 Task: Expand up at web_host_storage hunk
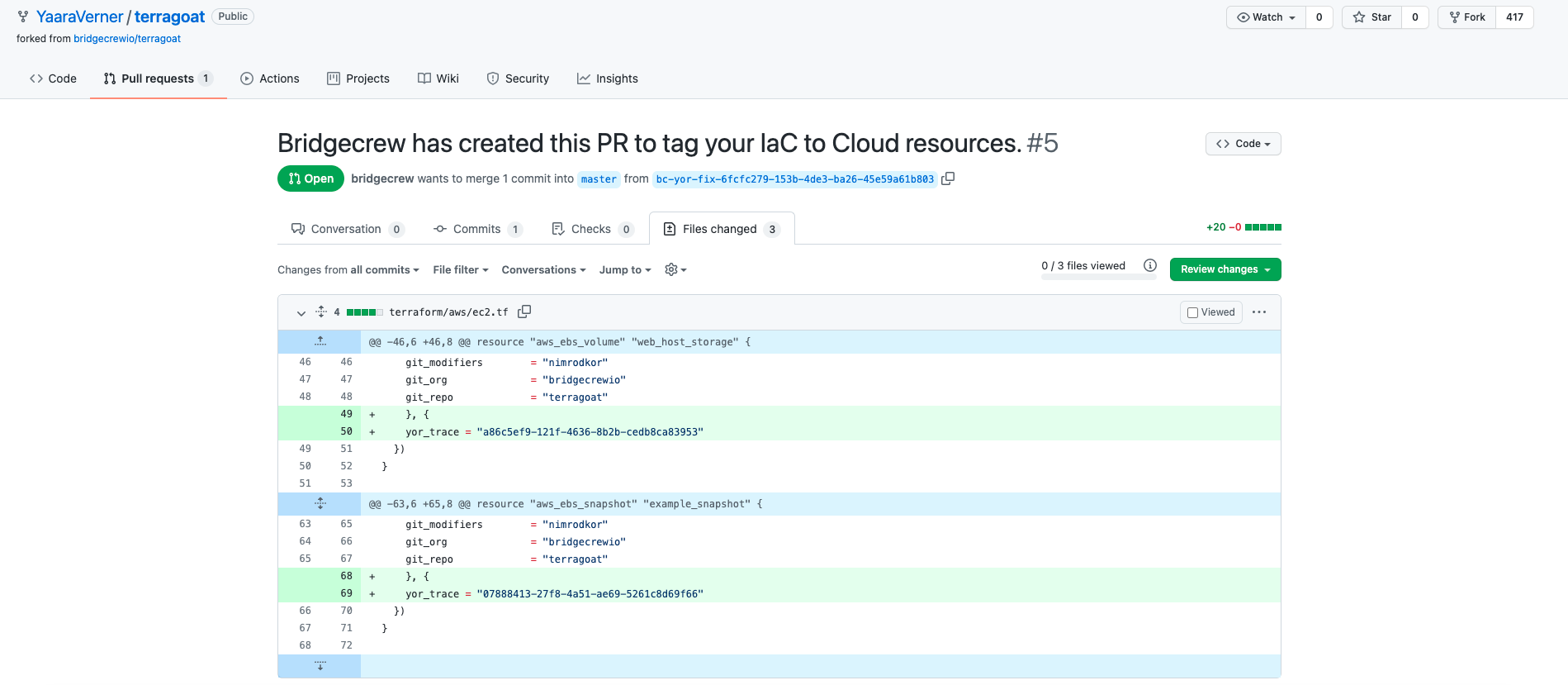[320, 341]
